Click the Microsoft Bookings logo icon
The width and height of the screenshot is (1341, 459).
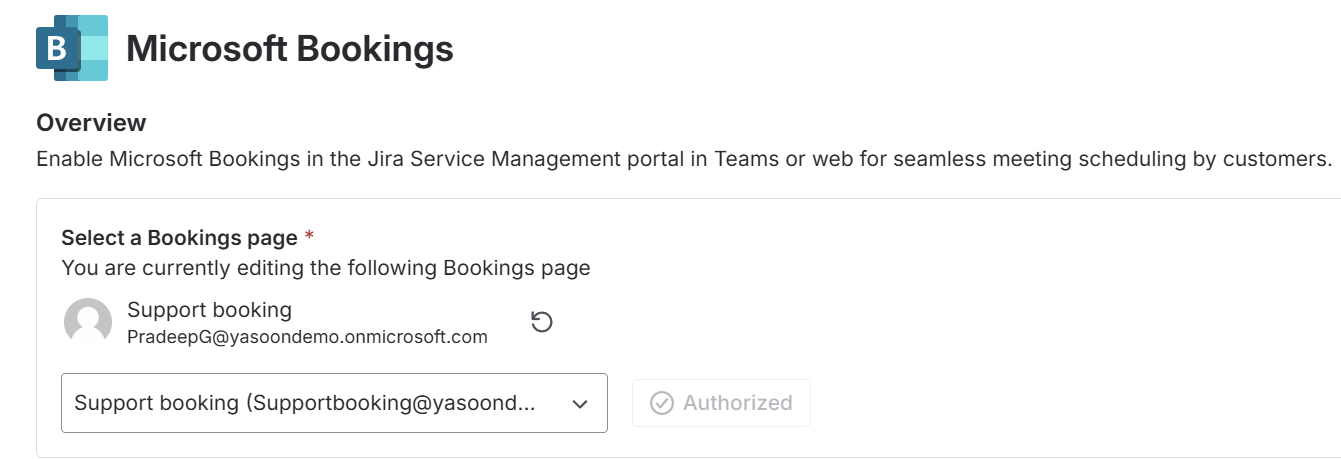tap(72, 48)
